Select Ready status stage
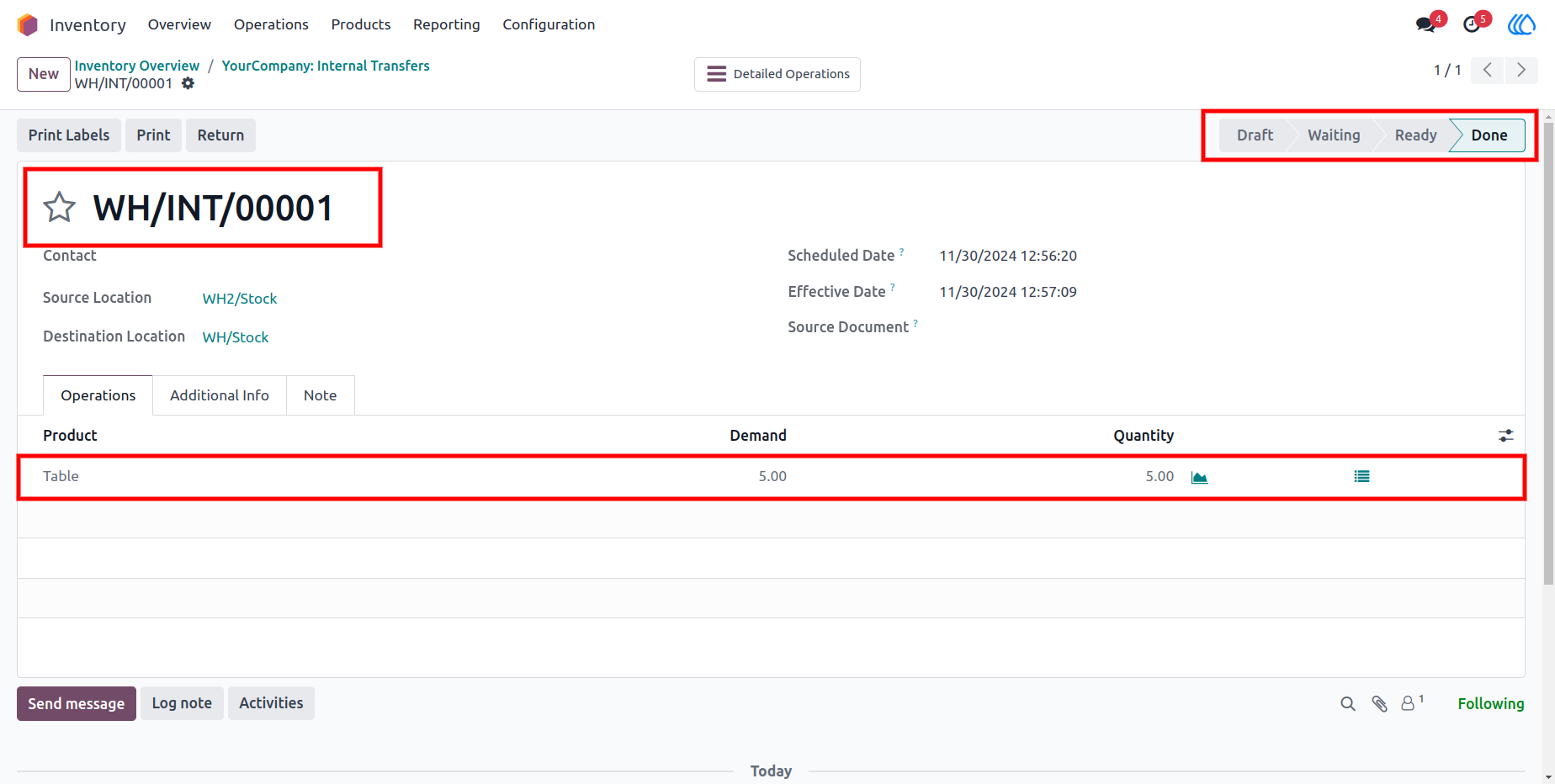The width and height of the screenshot is (1555, 784). tap(1415, 135)
